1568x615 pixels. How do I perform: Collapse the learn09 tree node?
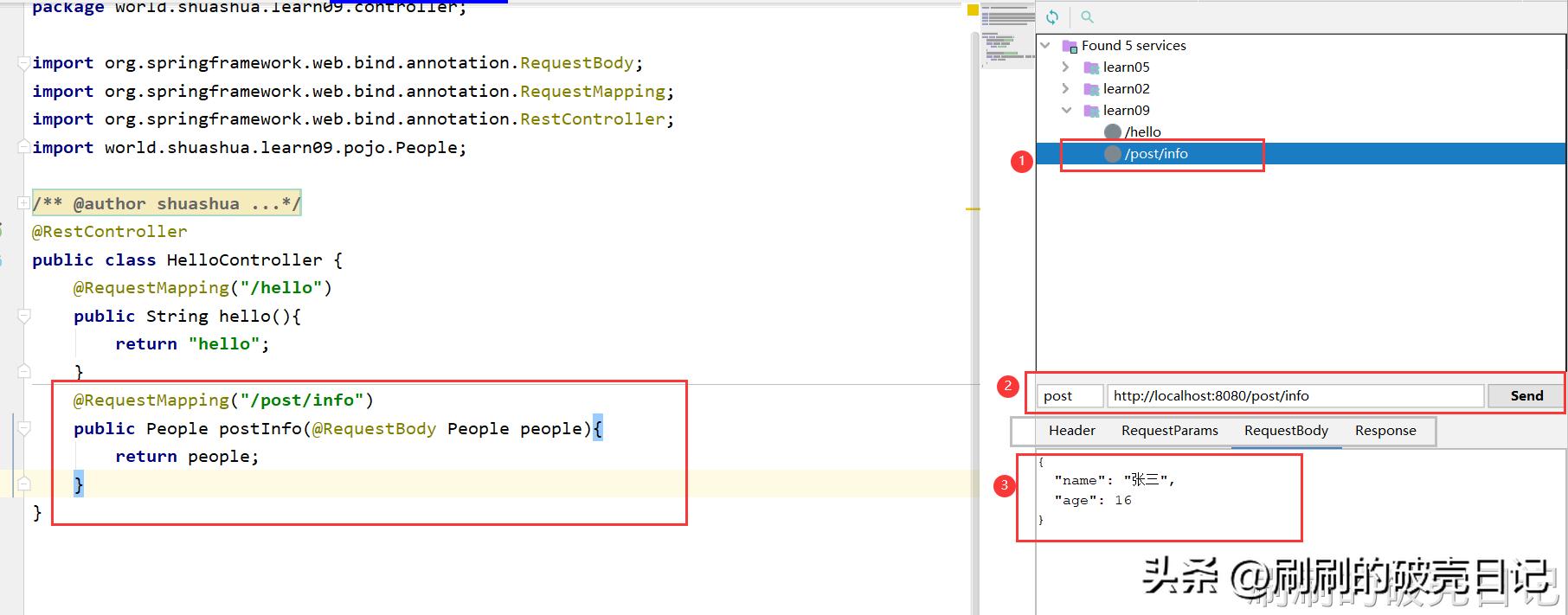coord(1066,110)
